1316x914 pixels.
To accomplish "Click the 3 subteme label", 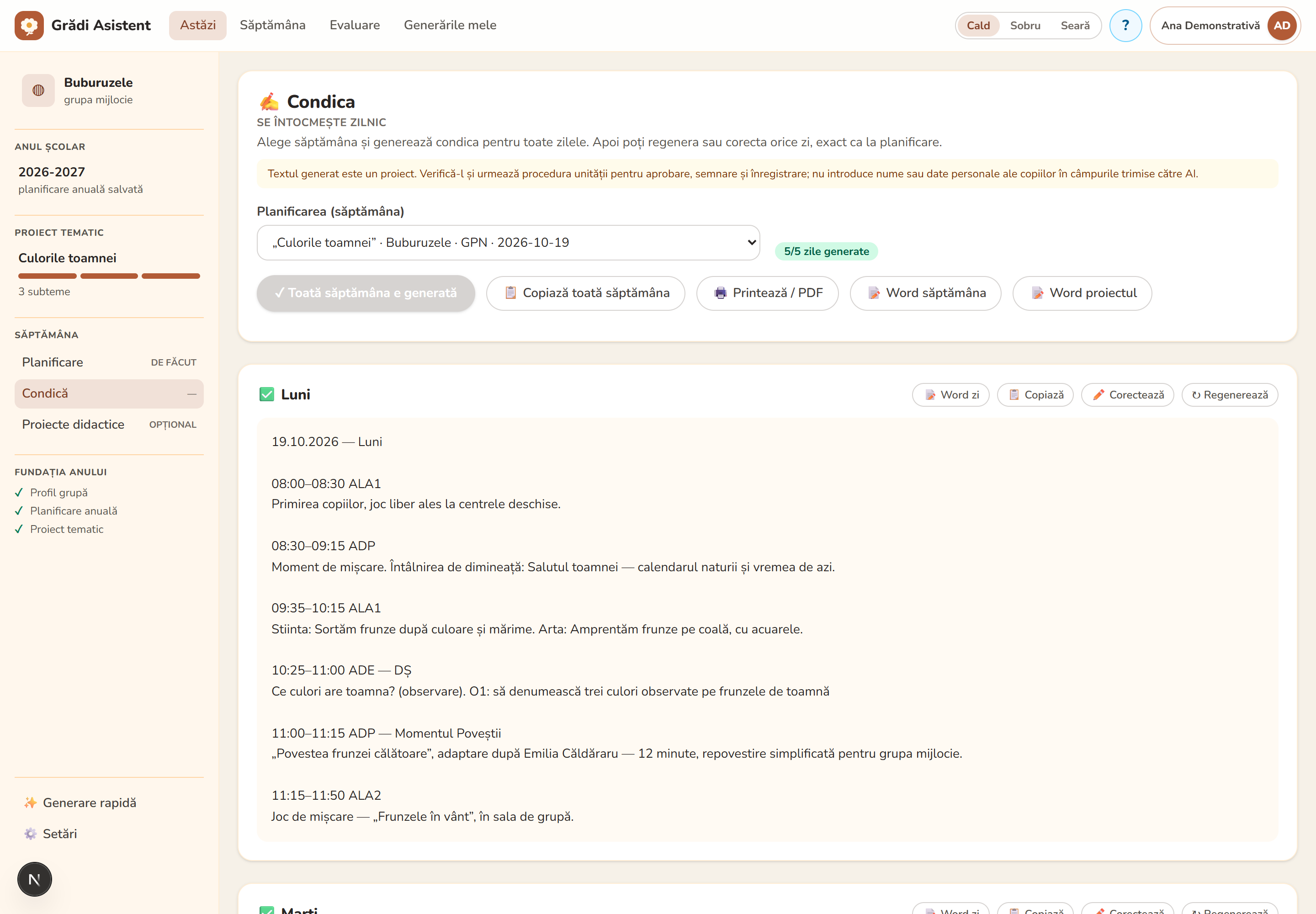I will click(44, 292).
